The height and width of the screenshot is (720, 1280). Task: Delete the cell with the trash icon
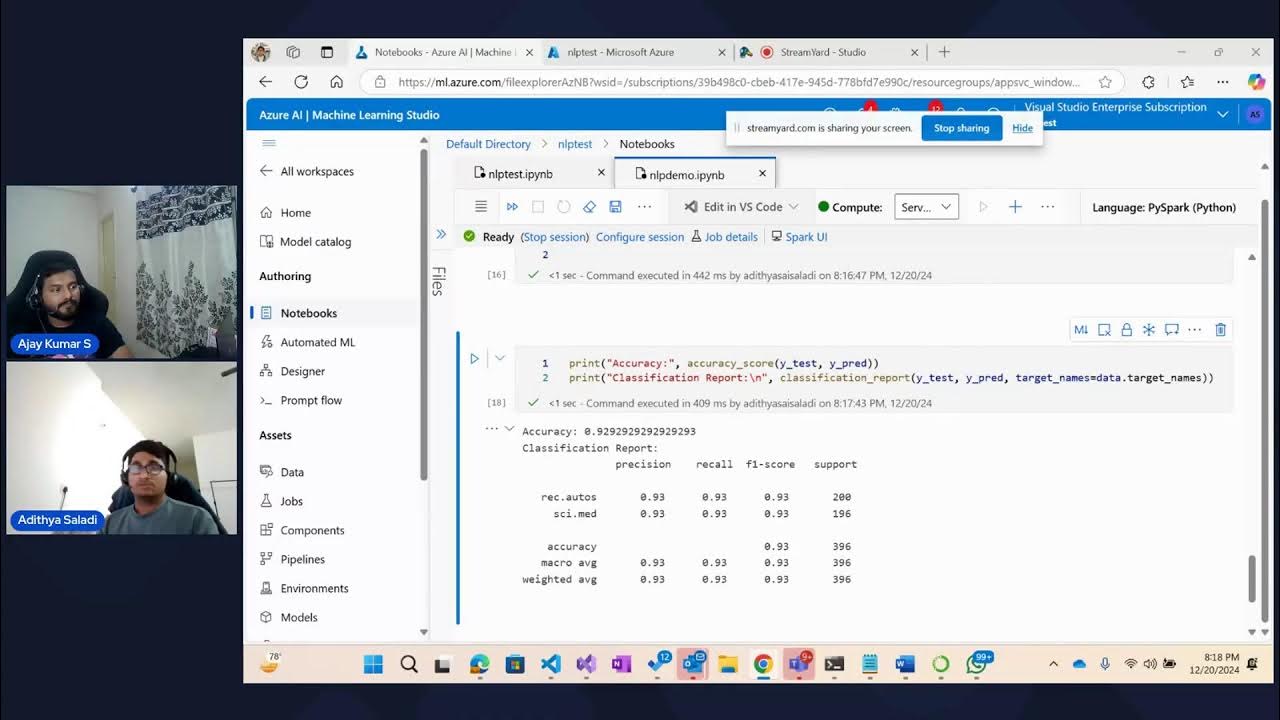(x=1220, y=329)
